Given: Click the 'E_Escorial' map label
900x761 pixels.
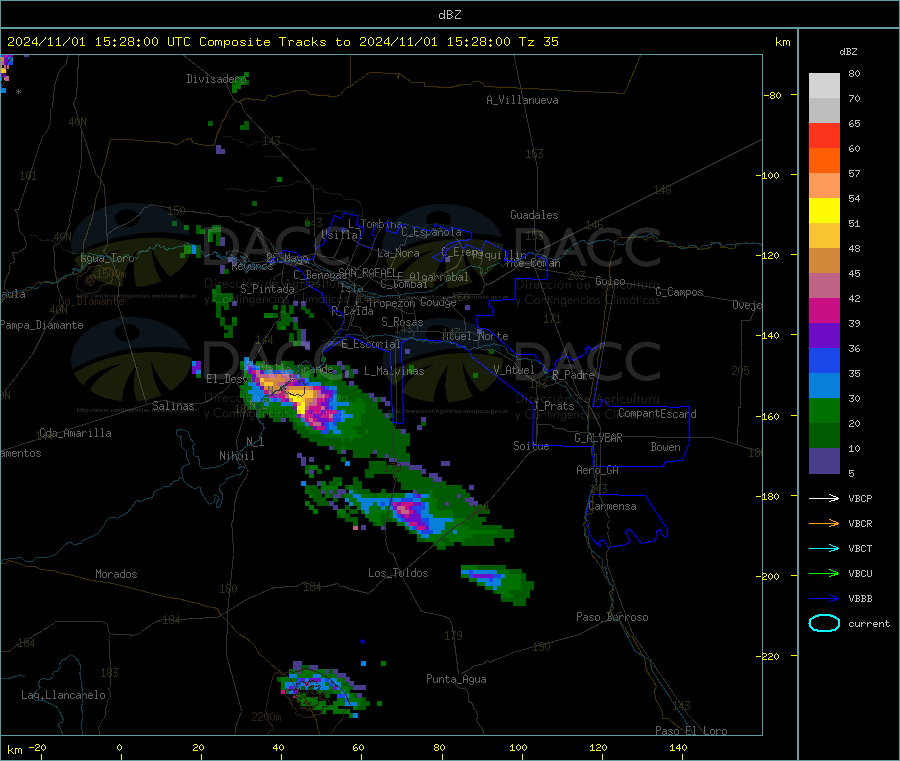Looking at the screenshot, I should pos(371,344).
